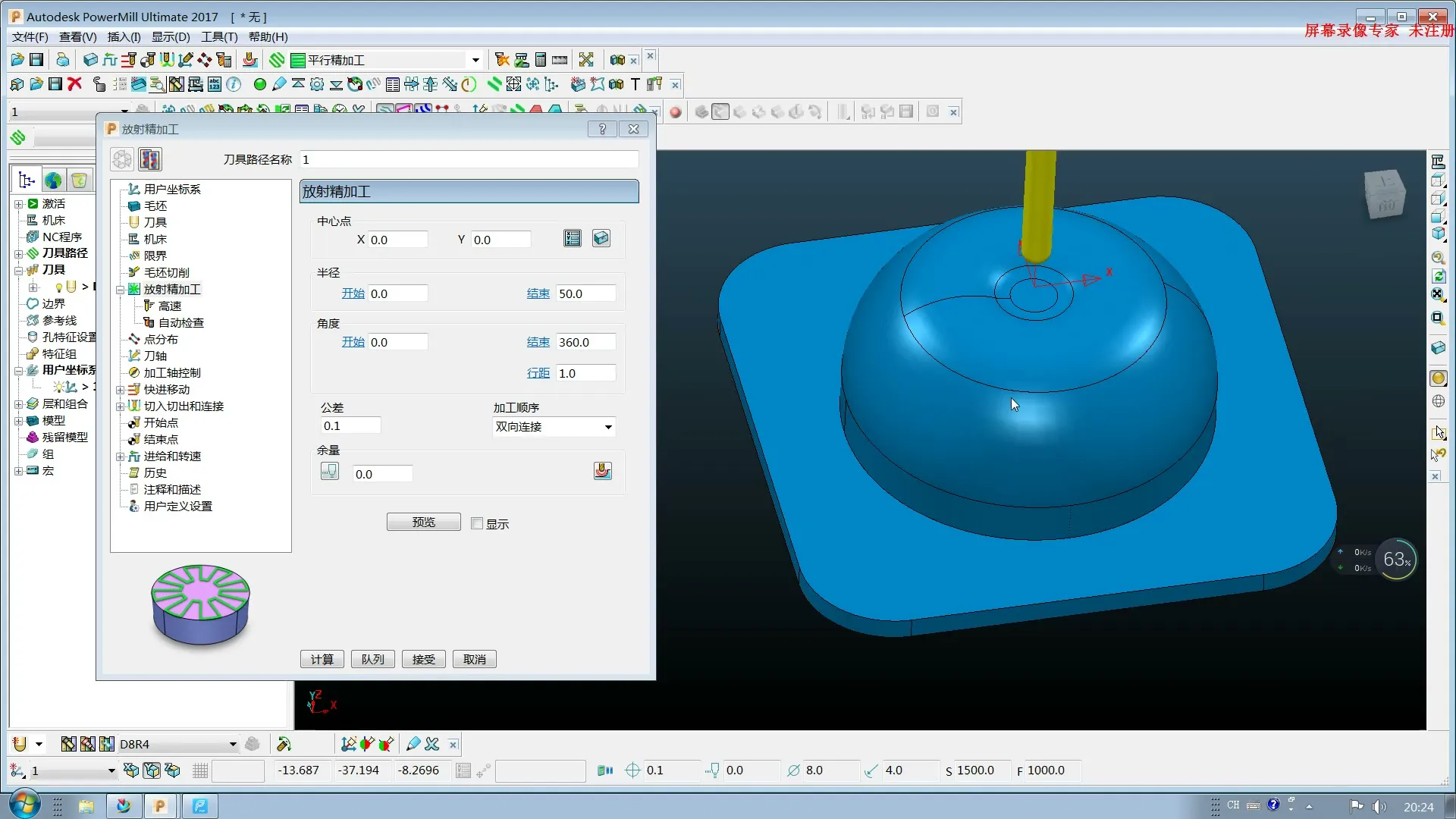Image resolution: width=1456 pixels, height=819 pixels.
Task: Click the 计算 button
Action: tap(322, 659)
